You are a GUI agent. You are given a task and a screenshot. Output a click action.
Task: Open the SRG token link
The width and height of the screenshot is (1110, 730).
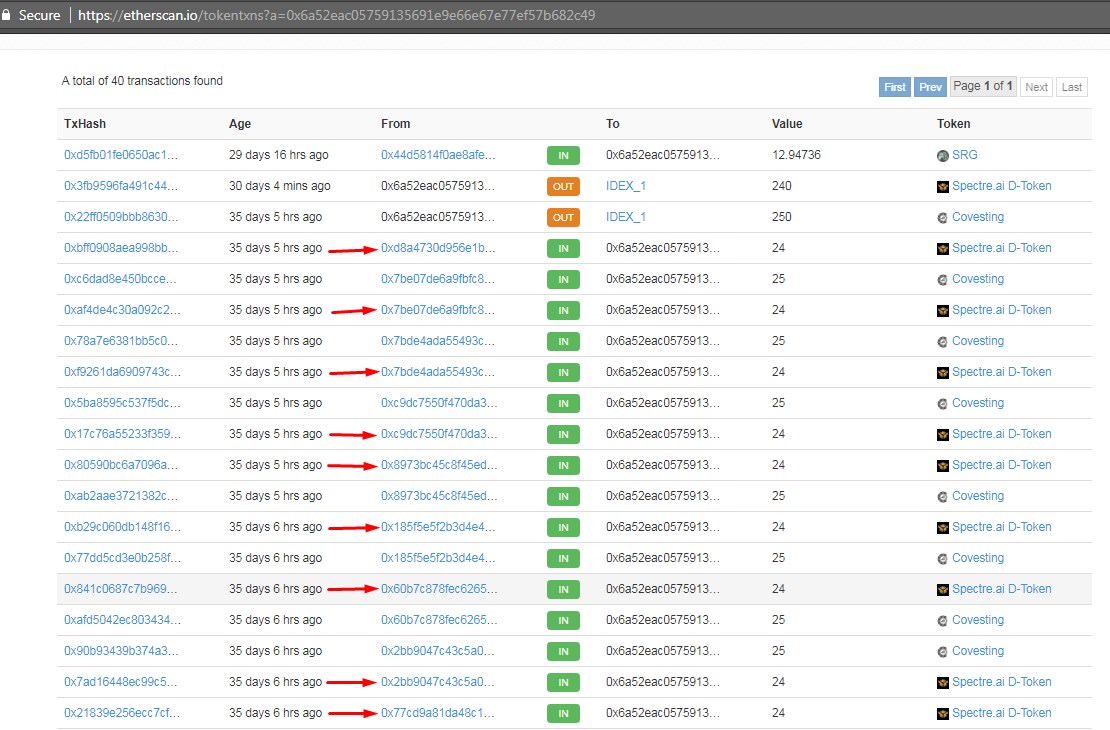point(964,154)
